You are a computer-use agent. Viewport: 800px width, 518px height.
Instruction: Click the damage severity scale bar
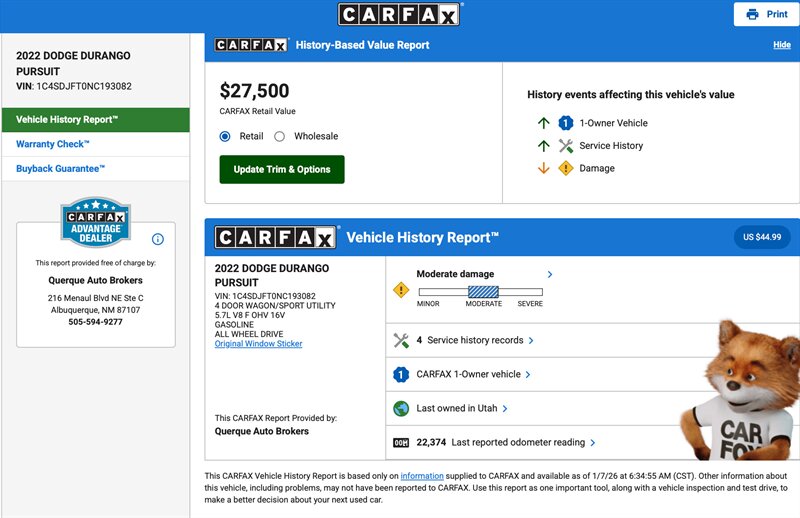482,291
